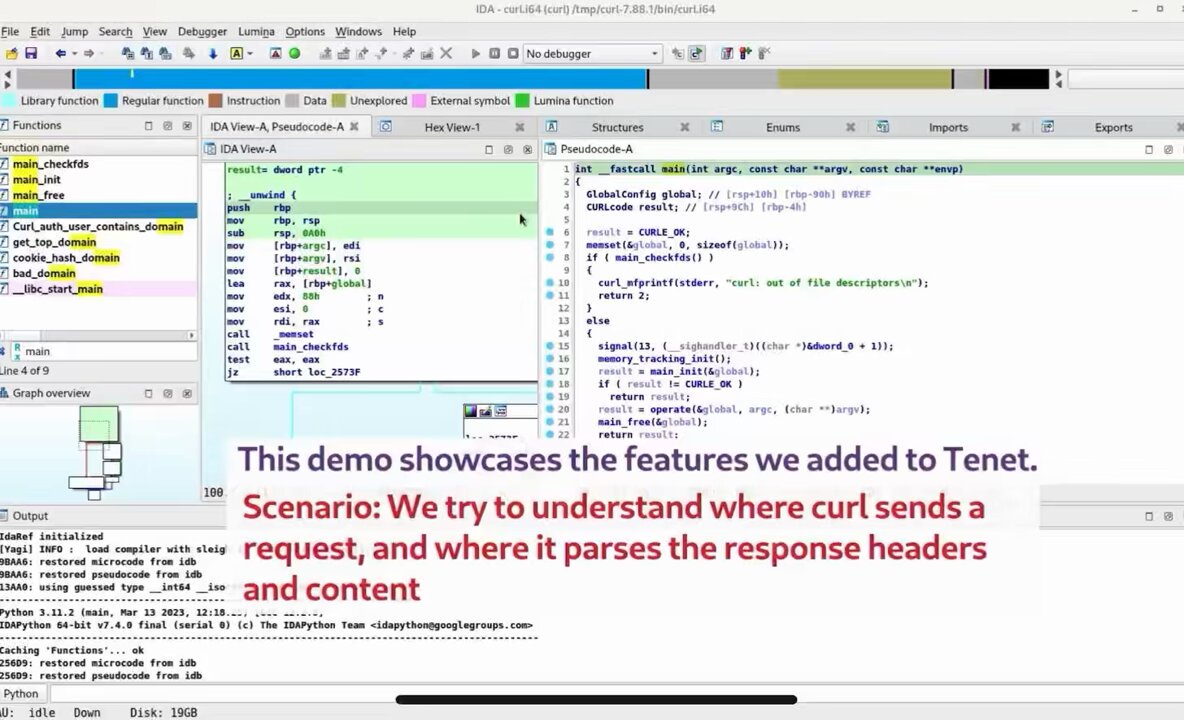Close the Hex View-1 tab
Screen dimensions: 1184x720
pos(520,127)
